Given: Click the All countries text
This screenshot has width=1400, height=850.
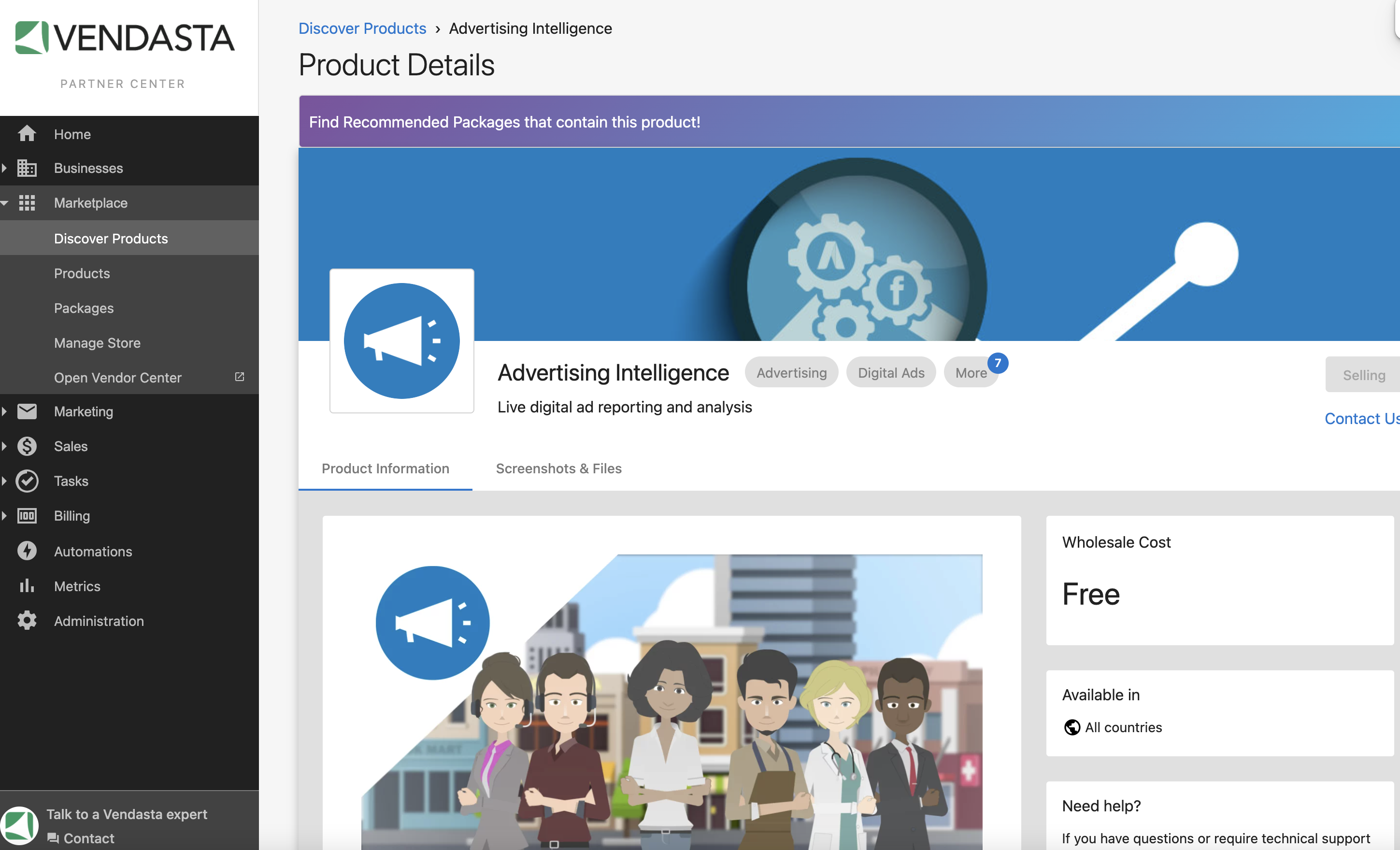Looking at the screenshot, I should [1123, 727].
